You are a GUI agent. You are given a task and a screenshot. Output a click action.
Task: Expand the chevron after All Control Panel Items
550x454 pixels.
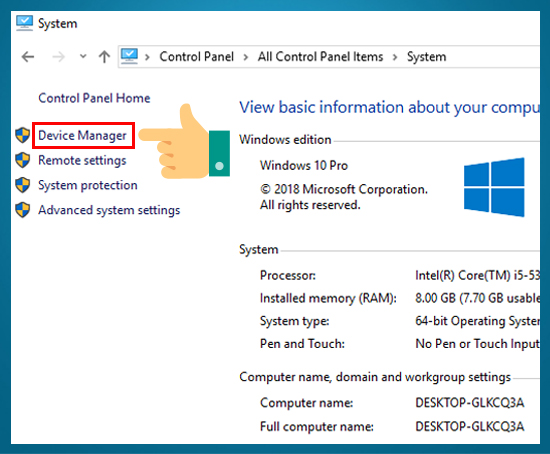tap(395, 57)
